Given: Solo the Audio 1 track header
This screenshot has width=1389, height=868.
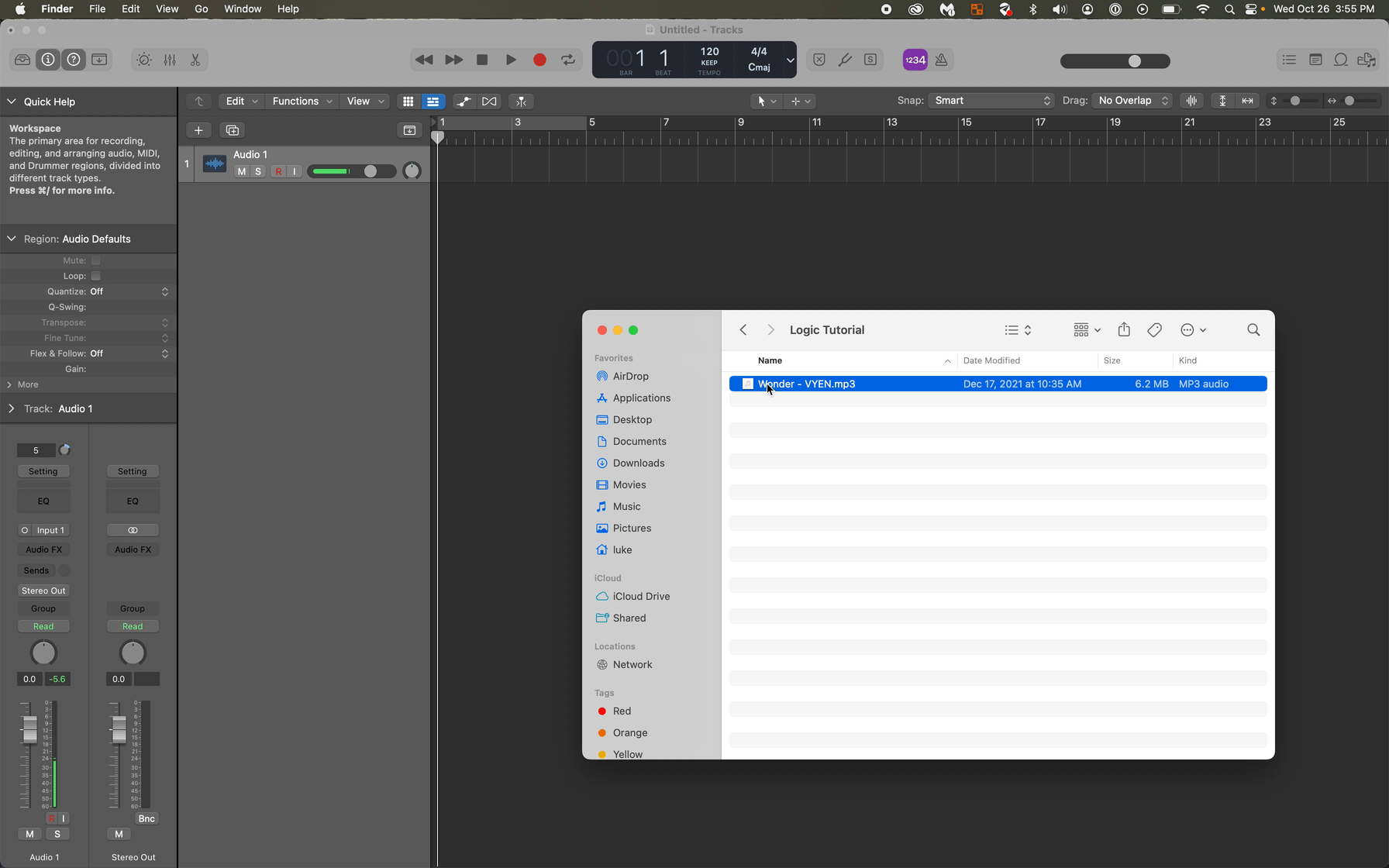Looking at the screenshot, I should [x=258, y=171].
